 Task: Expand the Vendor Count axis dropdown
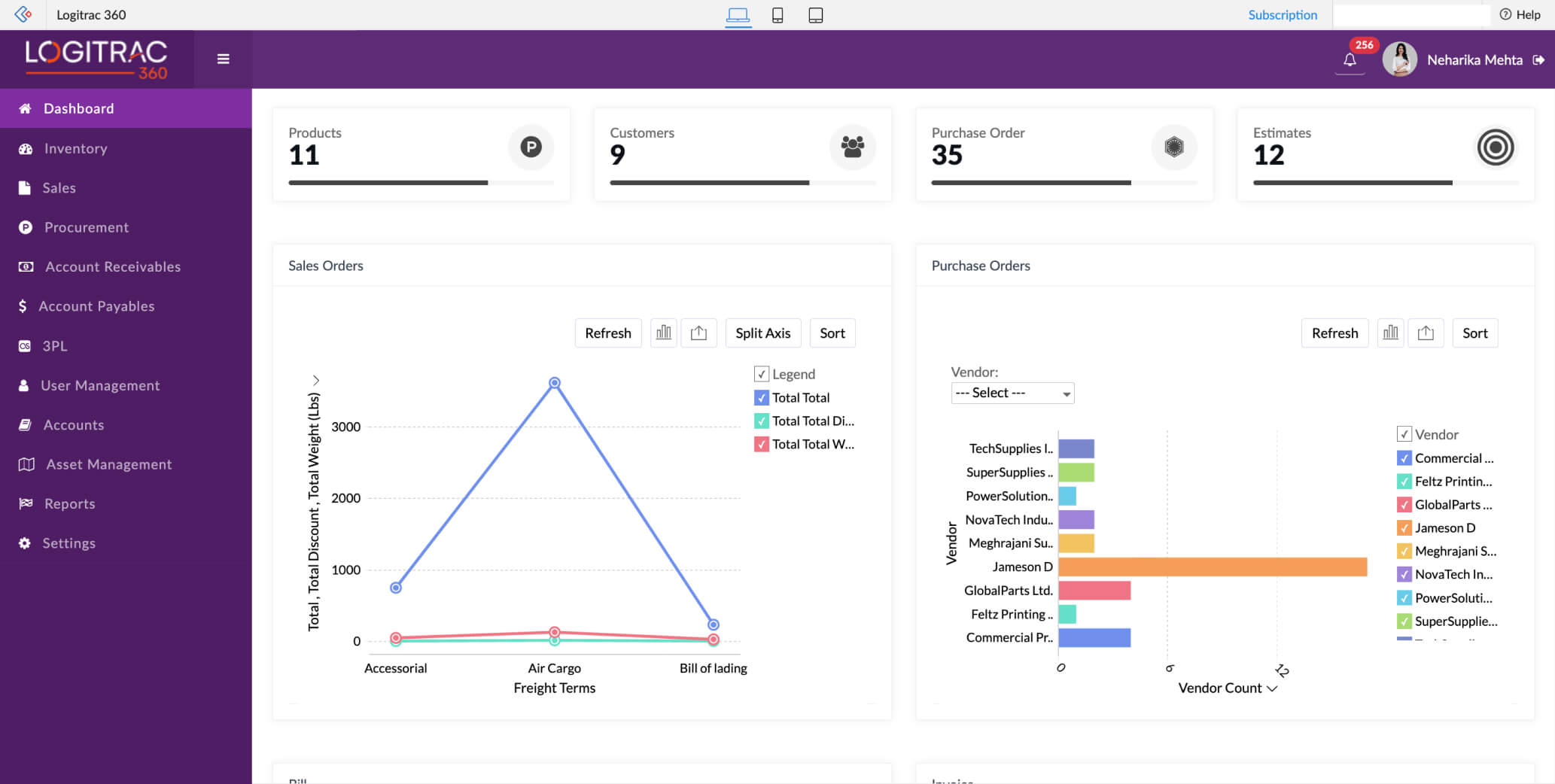pos(1274,688)
